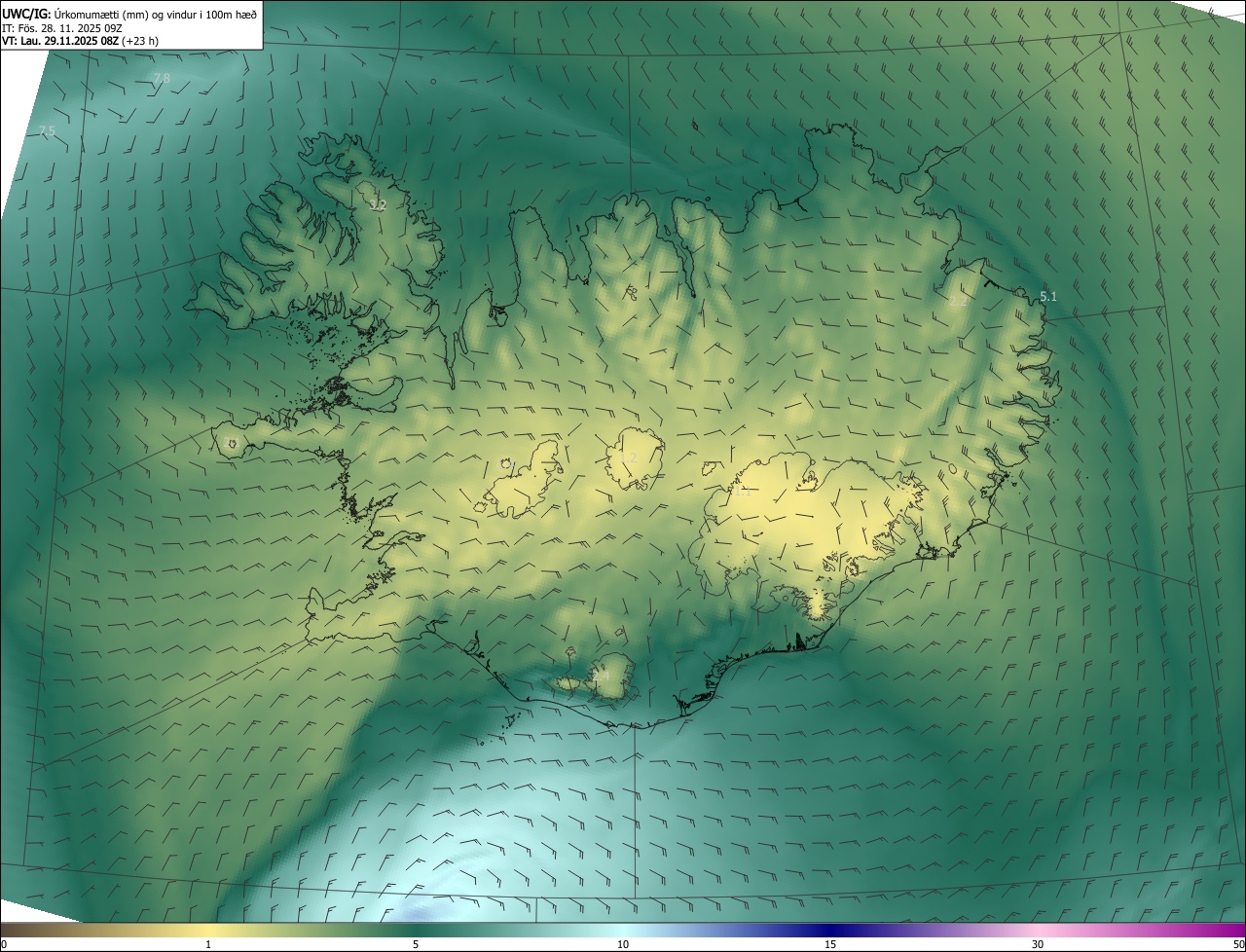
Task: Click the 30 tick on the color scale
Action: pyautogui.click(x=1038, y=944)
